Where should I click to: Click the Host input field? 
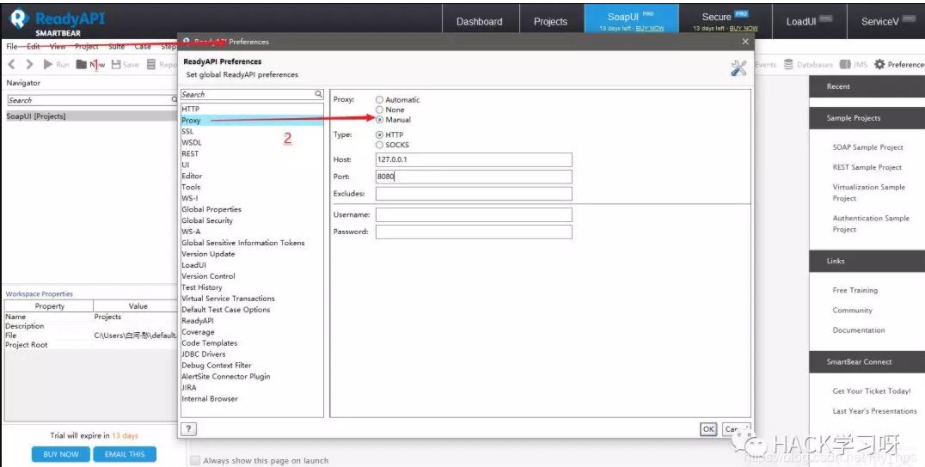coord(474,160)
